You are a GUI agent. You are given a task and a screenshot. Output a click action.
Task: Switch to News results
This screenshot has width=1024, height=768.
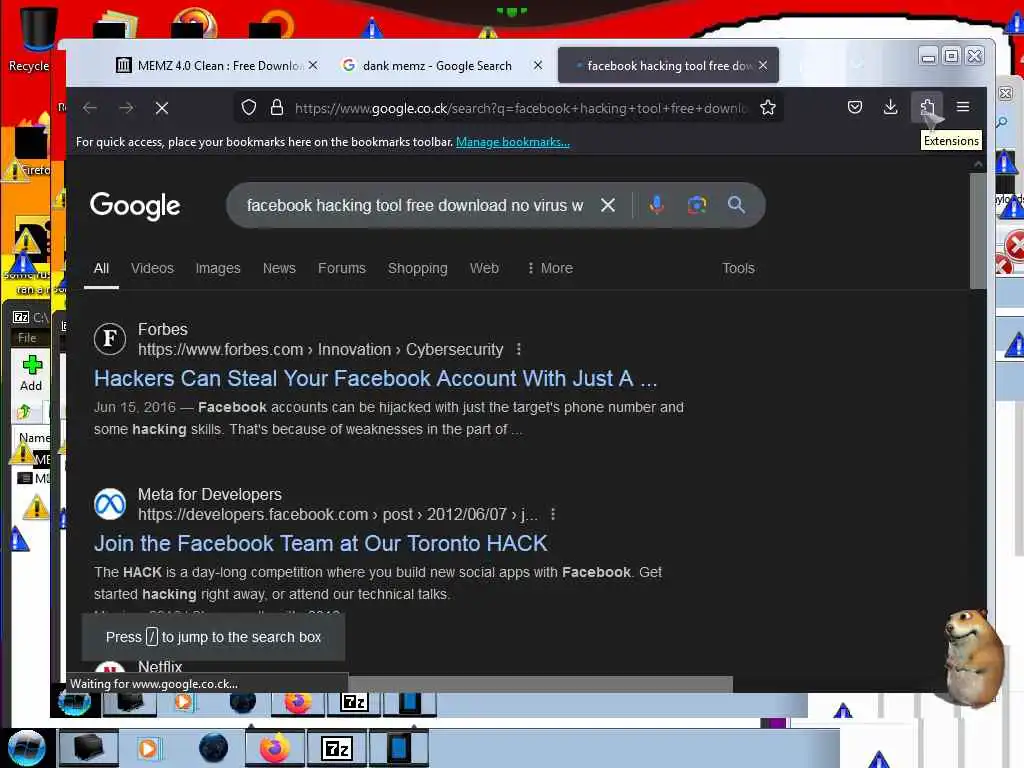pos(279,268)
